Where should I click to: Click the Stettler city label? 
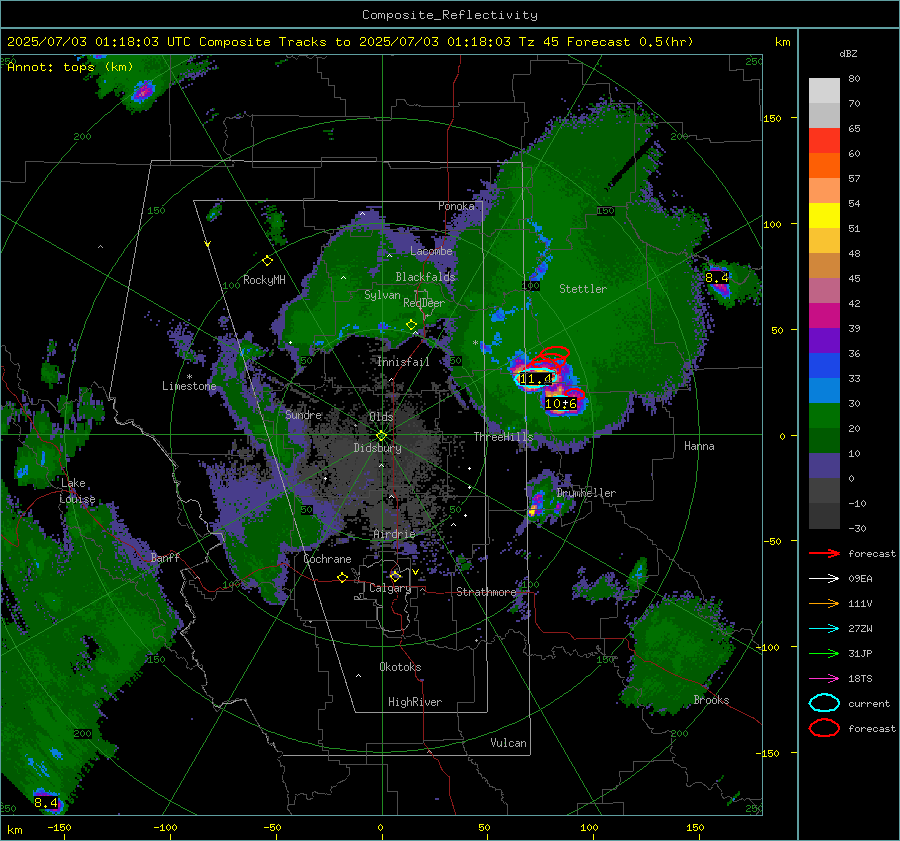583,289
